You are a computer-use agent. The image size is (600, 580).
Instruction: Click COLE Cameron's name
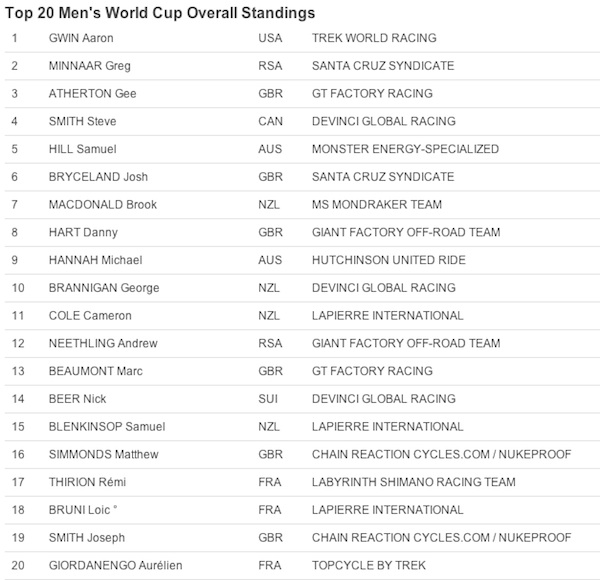point(90,315)
